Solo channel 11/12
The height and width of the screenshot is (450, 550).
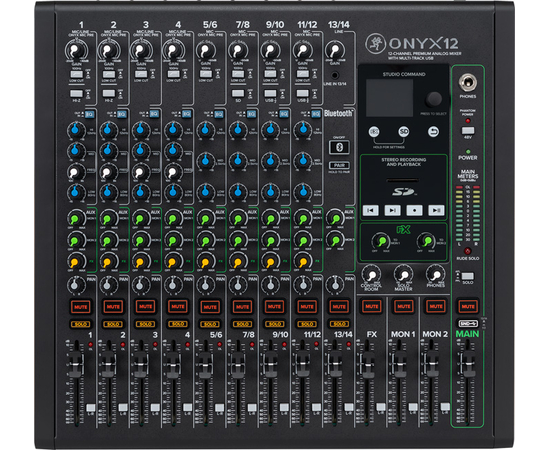307,324
